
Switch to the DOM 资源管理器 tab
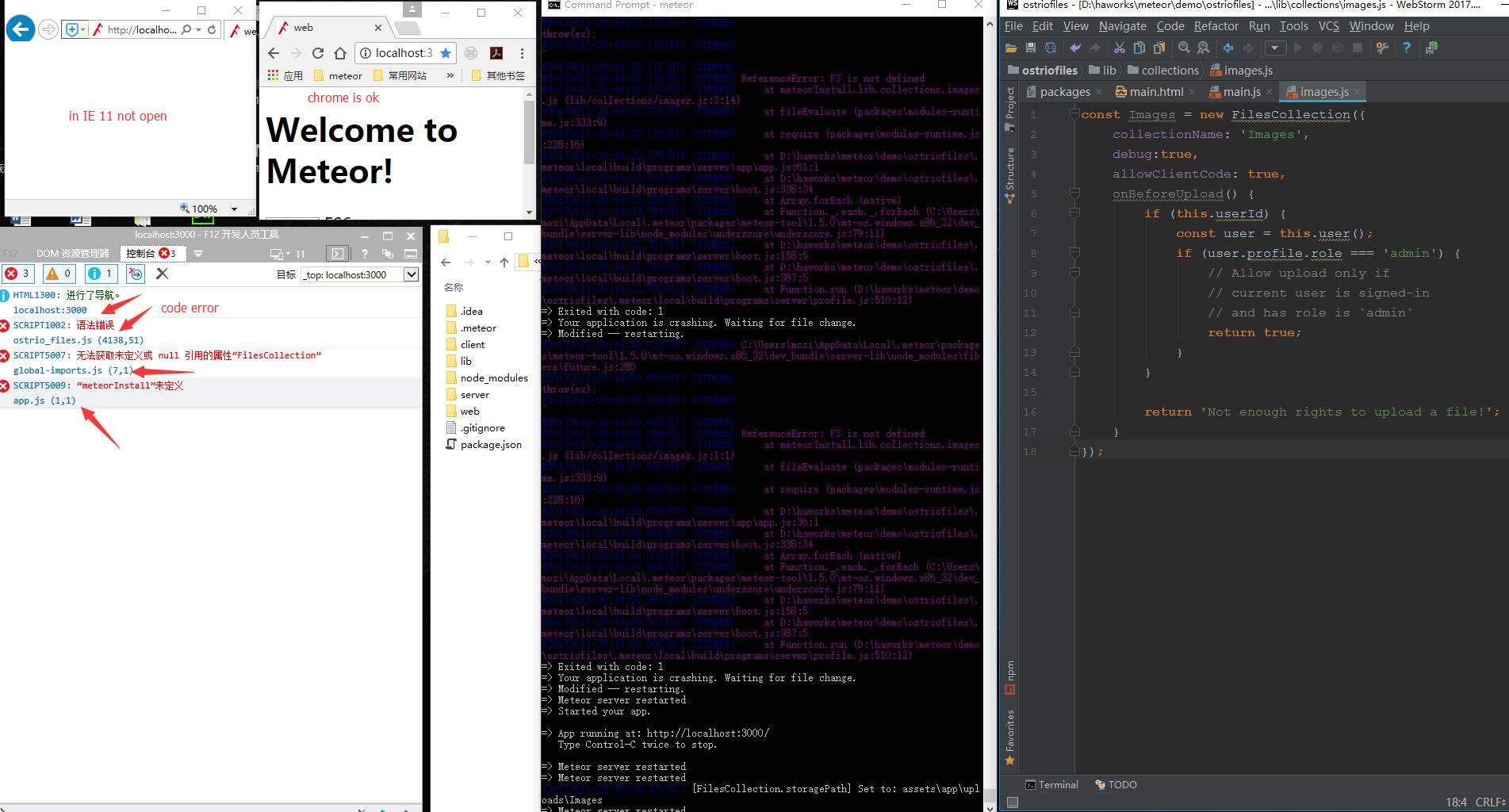point(73,254)
